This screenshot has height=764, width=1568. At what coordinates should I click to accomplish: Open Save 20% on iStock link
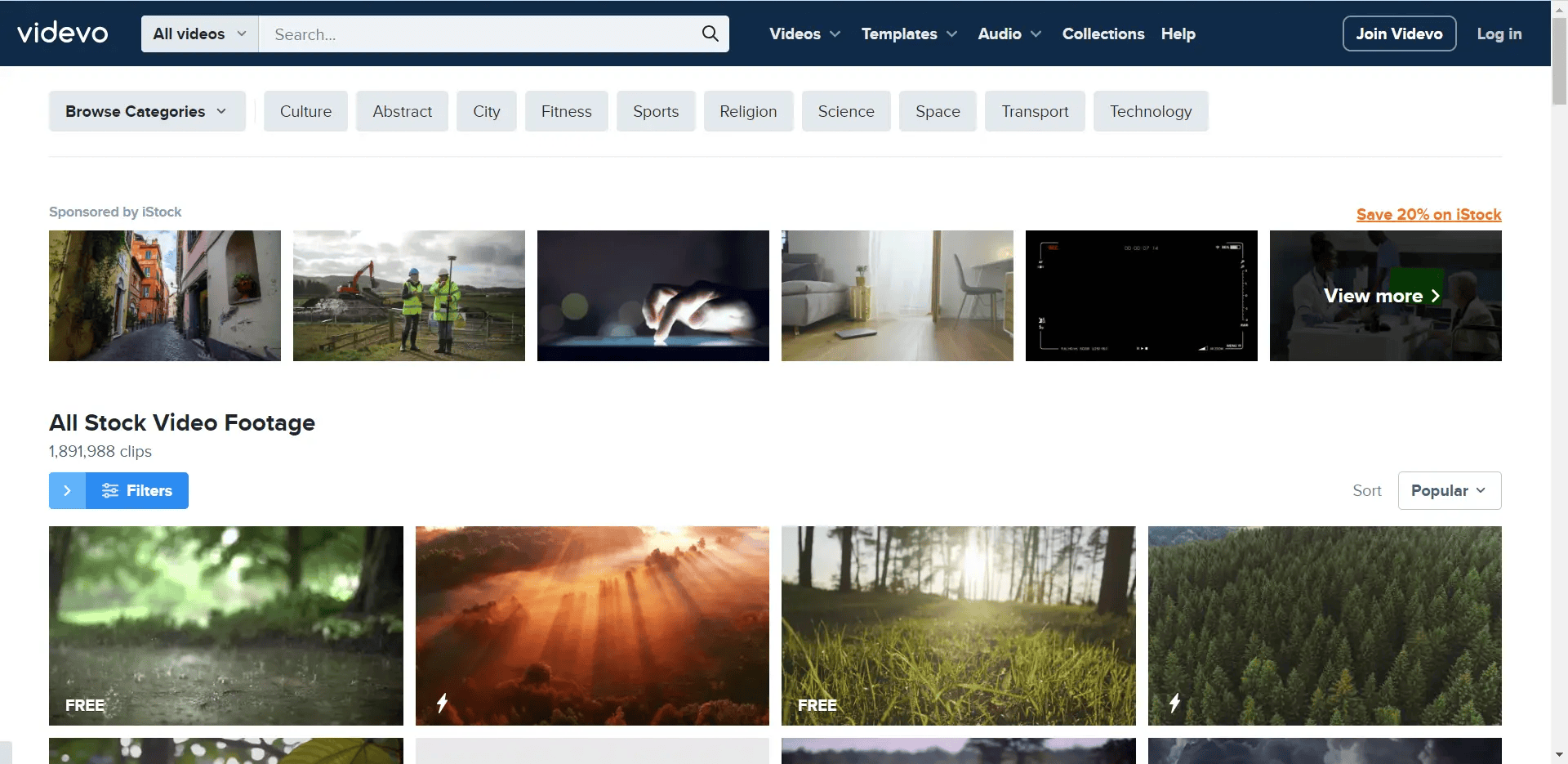coord(1428,214)
